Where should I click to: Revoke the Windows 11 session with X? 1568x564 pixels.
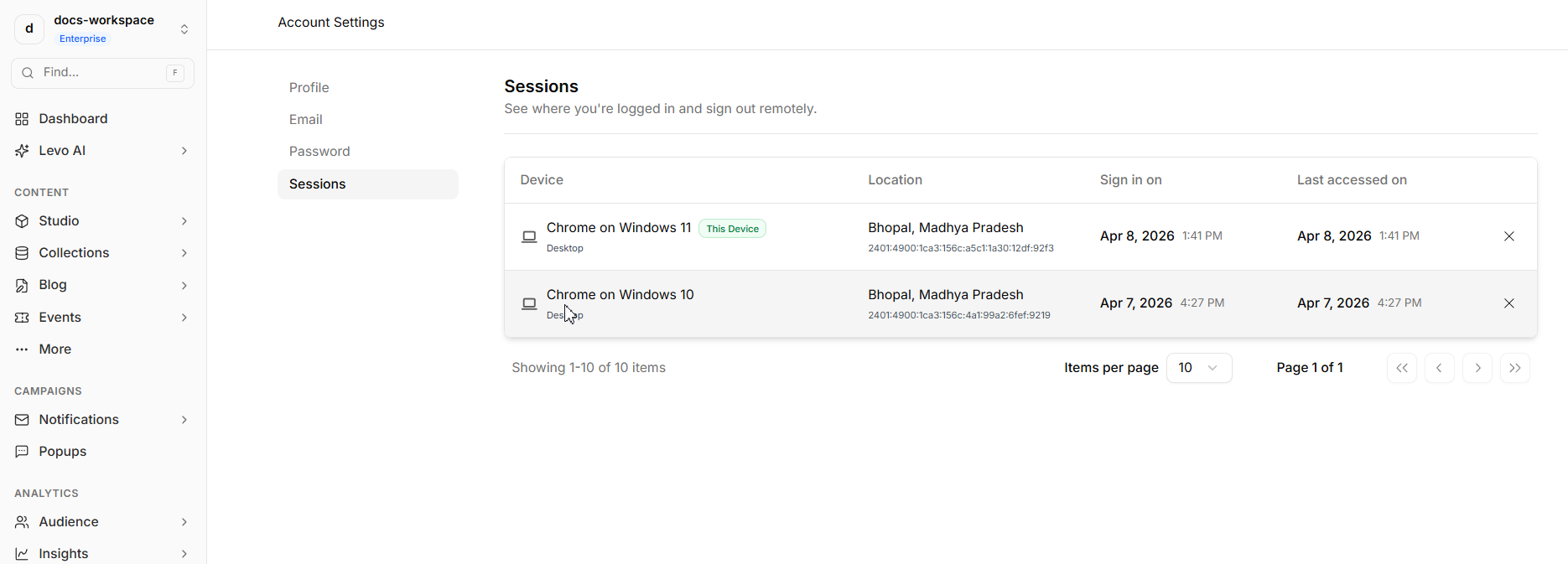pos(1508,236)
